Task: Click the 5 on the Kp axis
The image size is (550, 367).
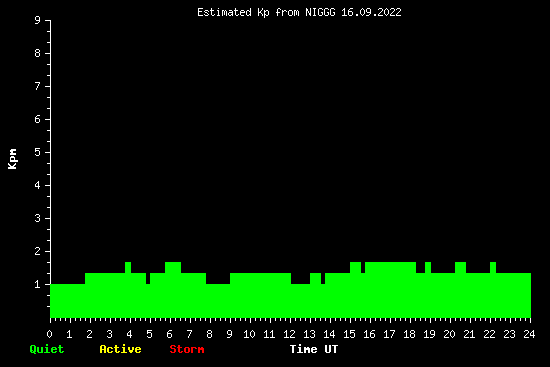Action: click(x=38, y=152)
